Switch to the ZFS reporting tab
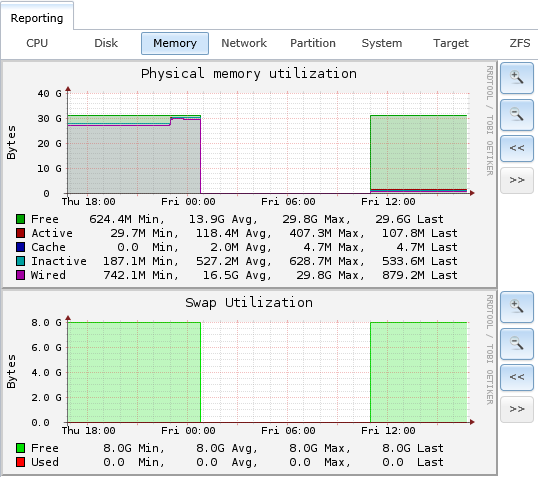This screenshot has width=538, height=477. pyautogui.click(x=520, y=43)
